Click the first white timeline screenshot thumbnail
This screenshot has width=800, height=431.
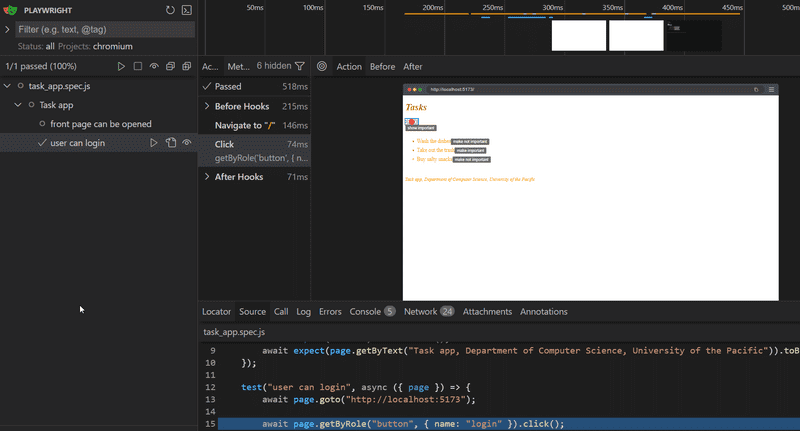tap(579, 35)
